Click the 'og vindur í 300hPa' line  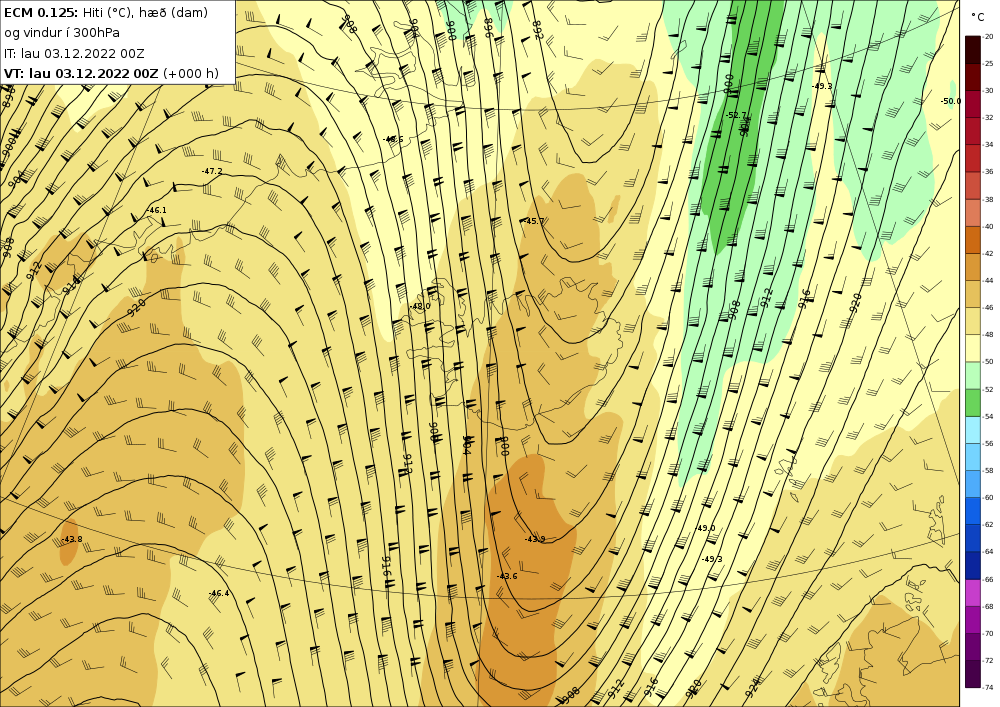pyautogui.click(x=62, y=33)
